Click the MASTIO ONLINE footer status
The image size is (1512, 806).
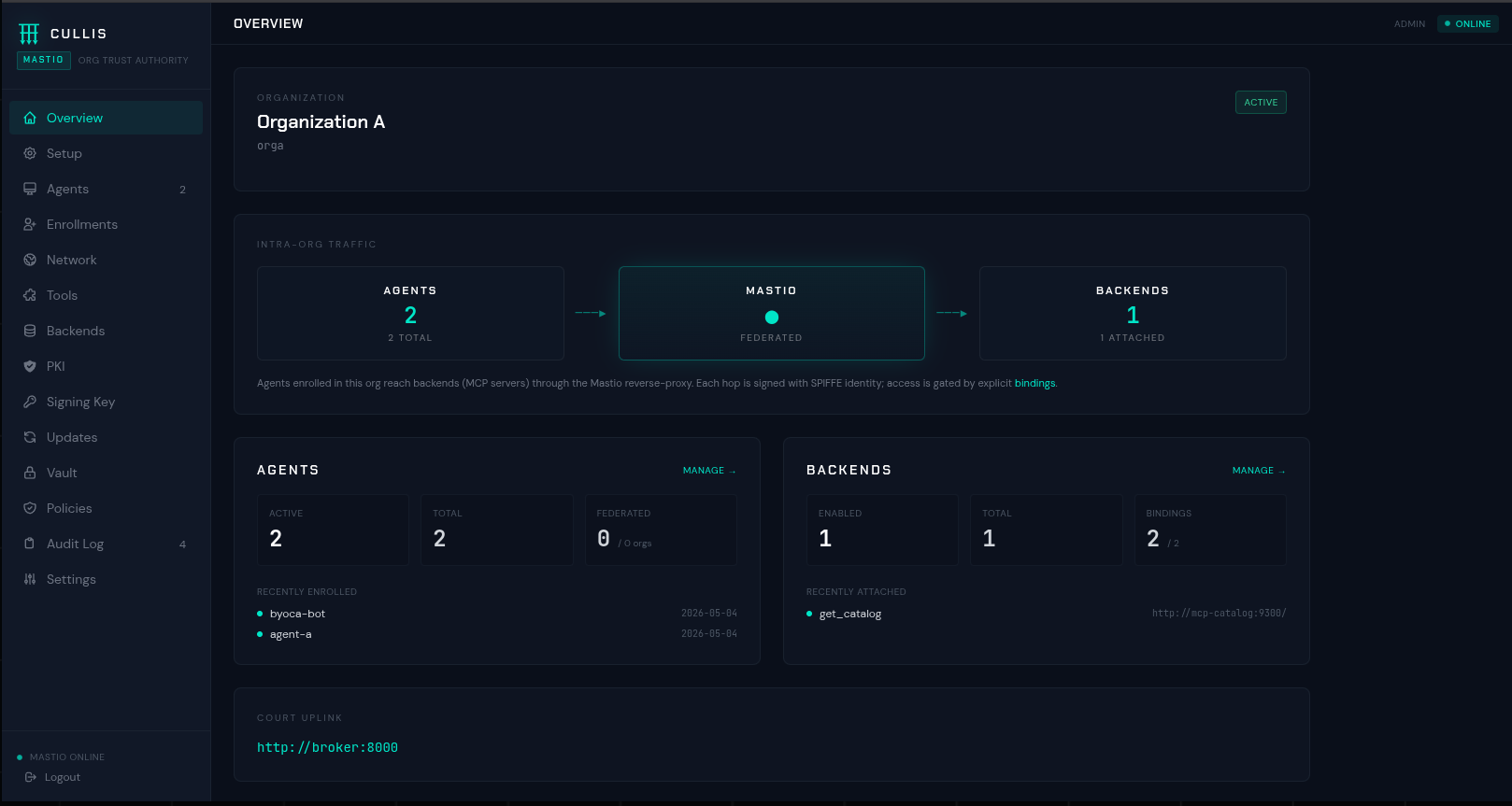click(x=62, y=757)
